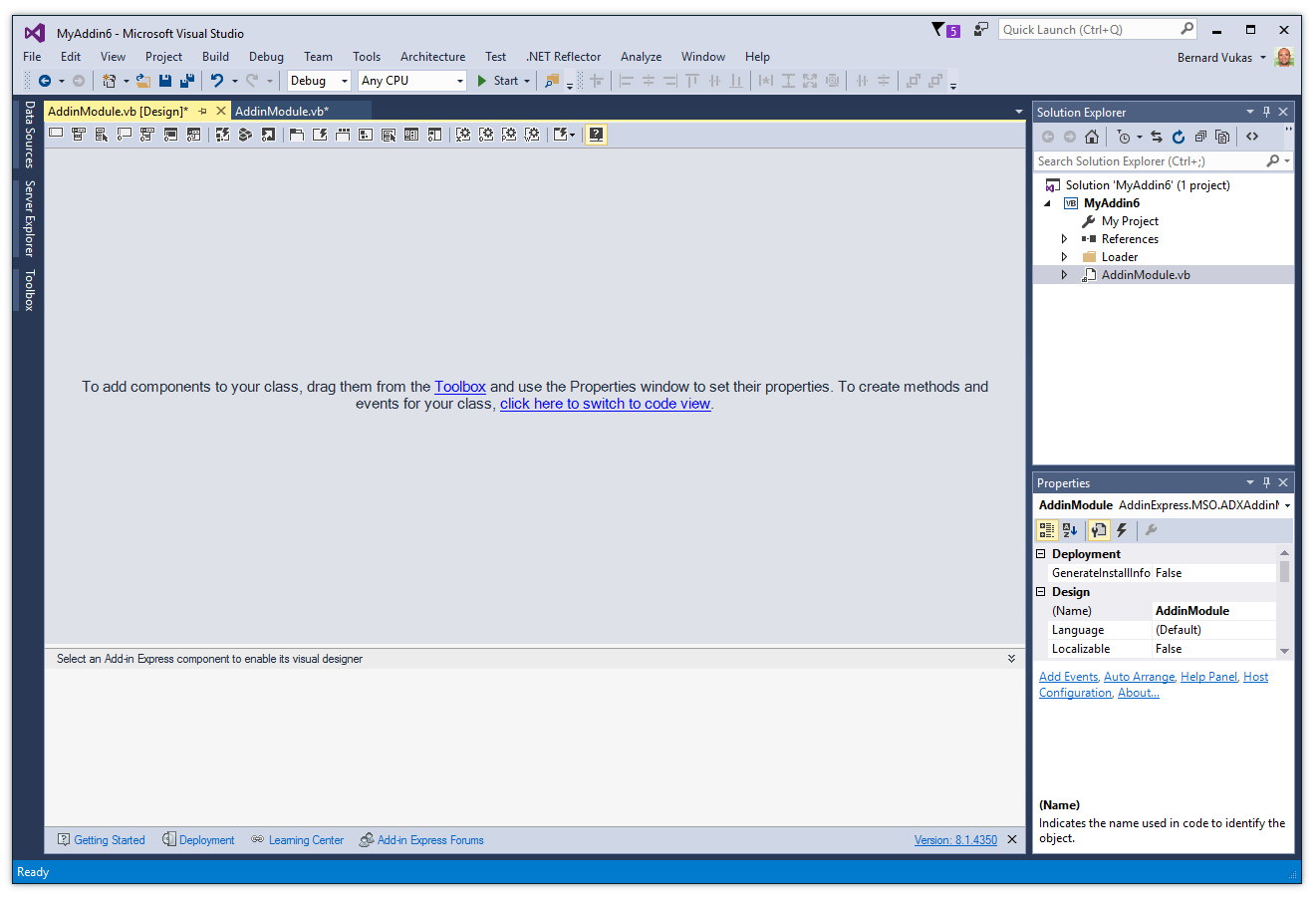This screenshot has width=1316, height=902.
Task: Open the Architecture menu
Action: click(432, 57)
